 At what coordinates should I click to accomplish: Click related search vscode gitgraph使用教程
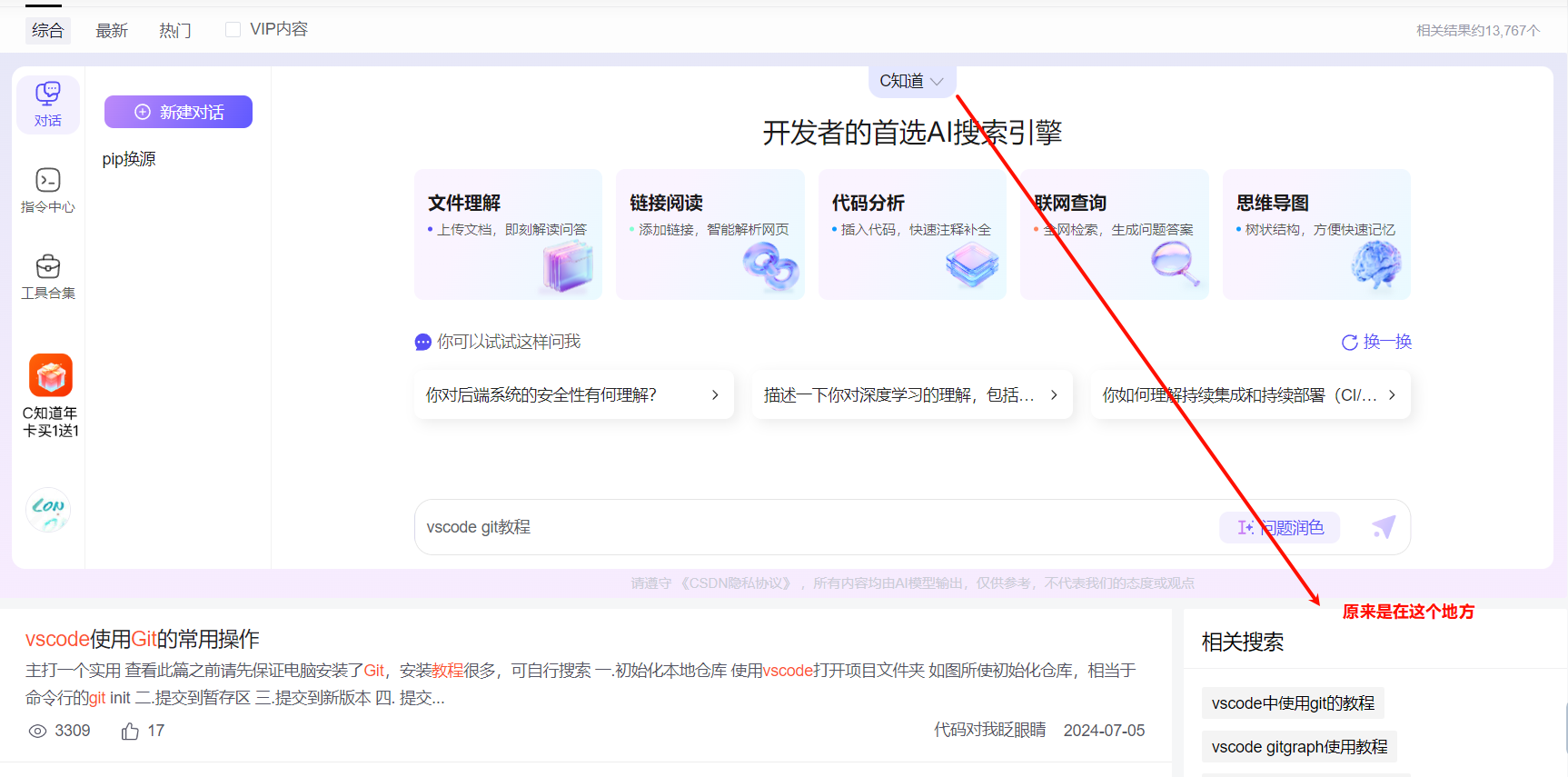[x=1299, y=747]
